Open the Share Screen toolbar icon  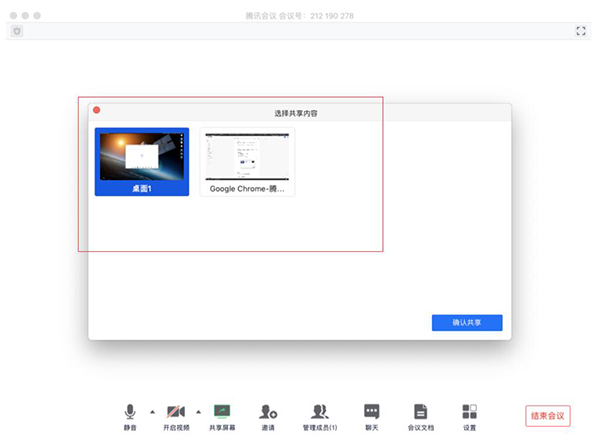[222, 412]
